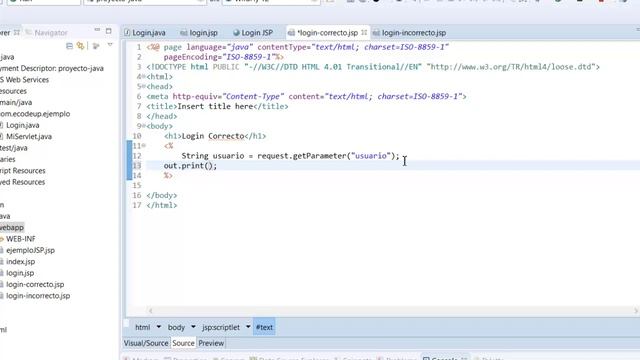Screen dimensions: 640x360
Task: Select MiServlet.java in the explorer tree
Action: tap(29, 137)
